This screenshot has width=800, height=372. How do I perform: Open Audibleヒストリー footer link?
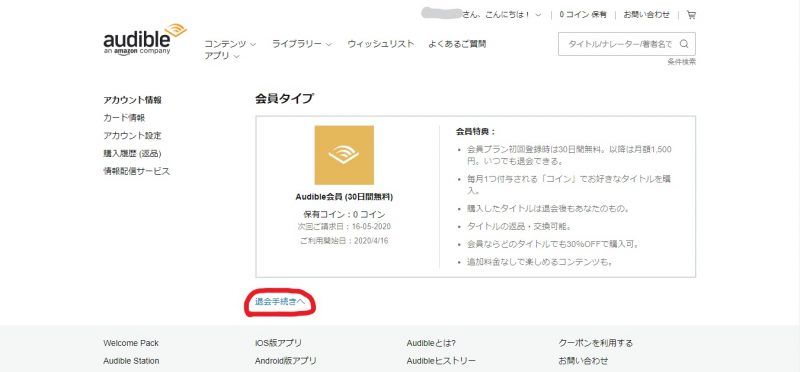441,361
